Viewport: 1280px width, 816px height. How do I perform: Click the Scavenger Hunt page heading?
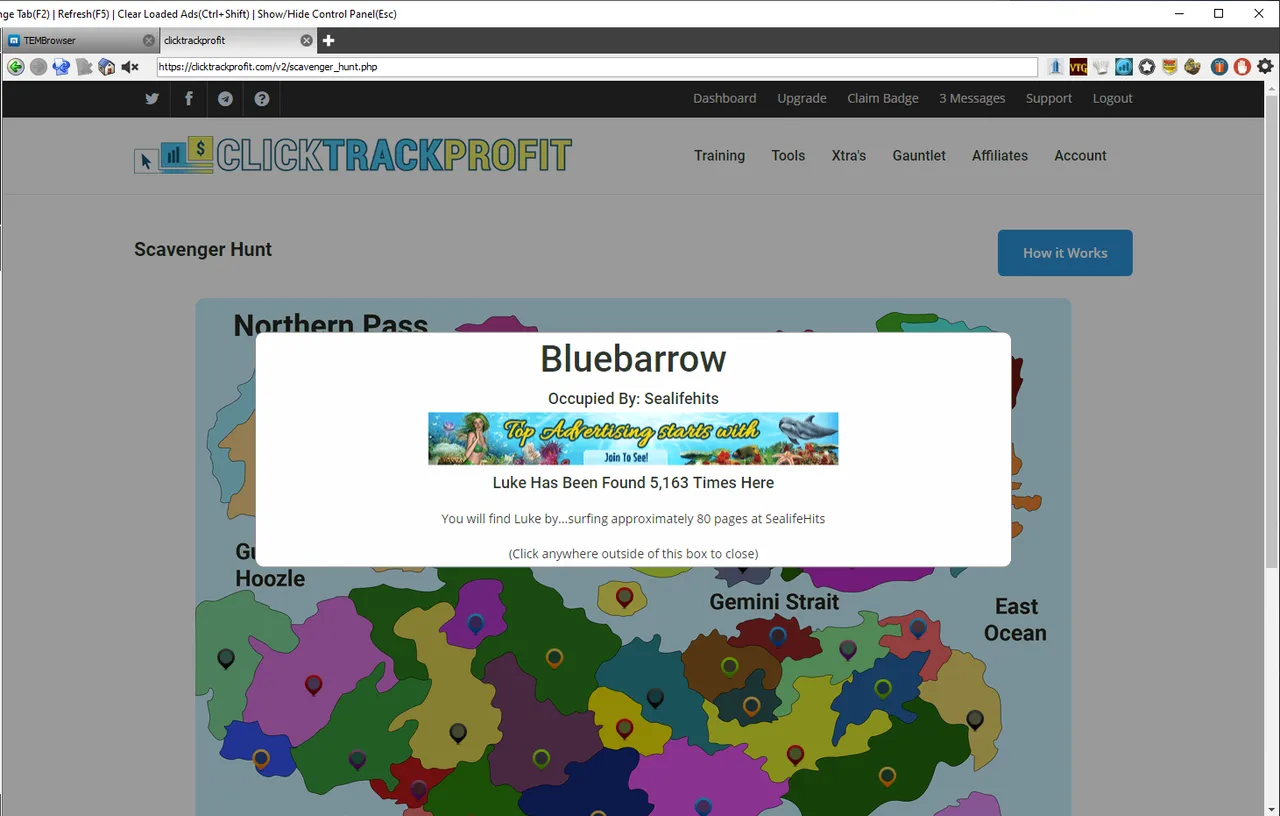(x=203, y=250)
